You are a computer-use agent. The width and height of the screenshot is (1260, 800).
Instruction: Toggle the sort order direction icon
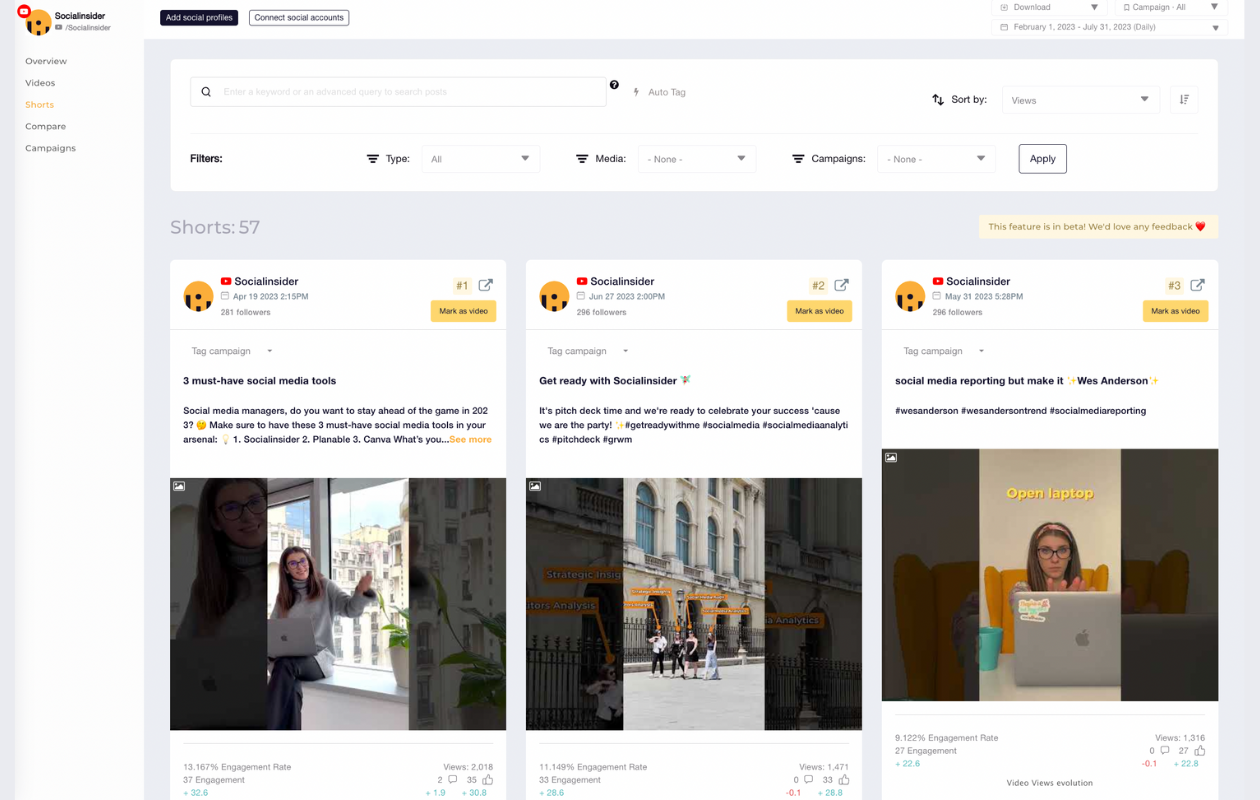click(x=1184, y=99)
